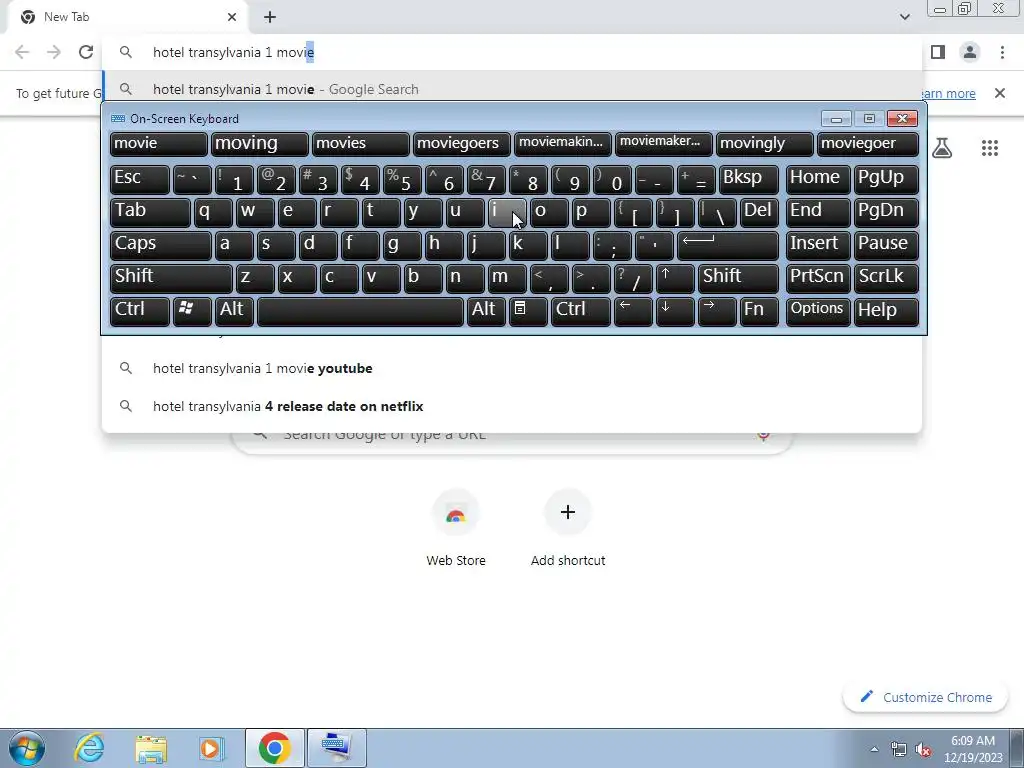The image size is (1024, 768).
Task: Open Chrome's three-dot menu
Action: (x=1002, y=52)
